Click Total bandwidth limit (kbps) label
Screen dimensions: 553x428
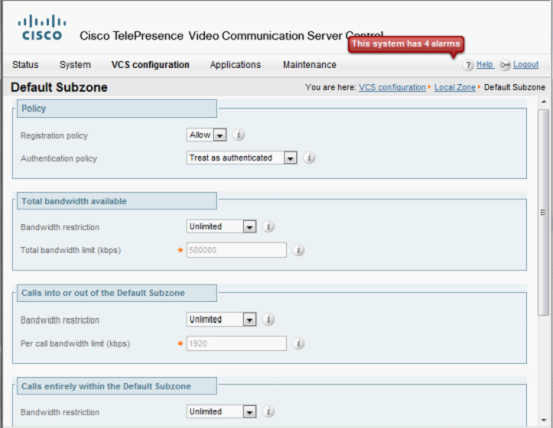click(71, 250)
